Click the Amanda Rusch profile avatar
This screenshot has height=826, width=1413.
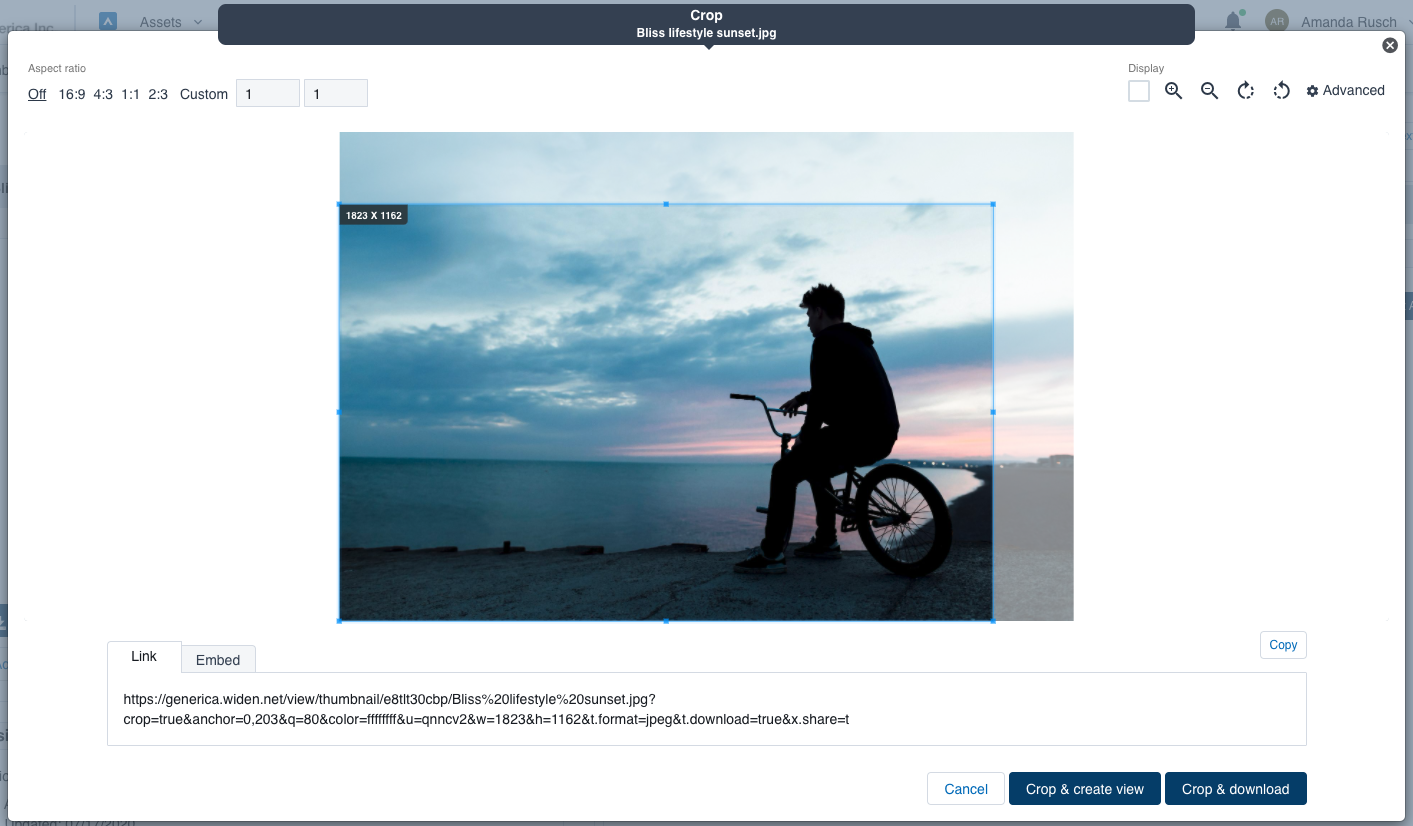[x=1276, y=20]
